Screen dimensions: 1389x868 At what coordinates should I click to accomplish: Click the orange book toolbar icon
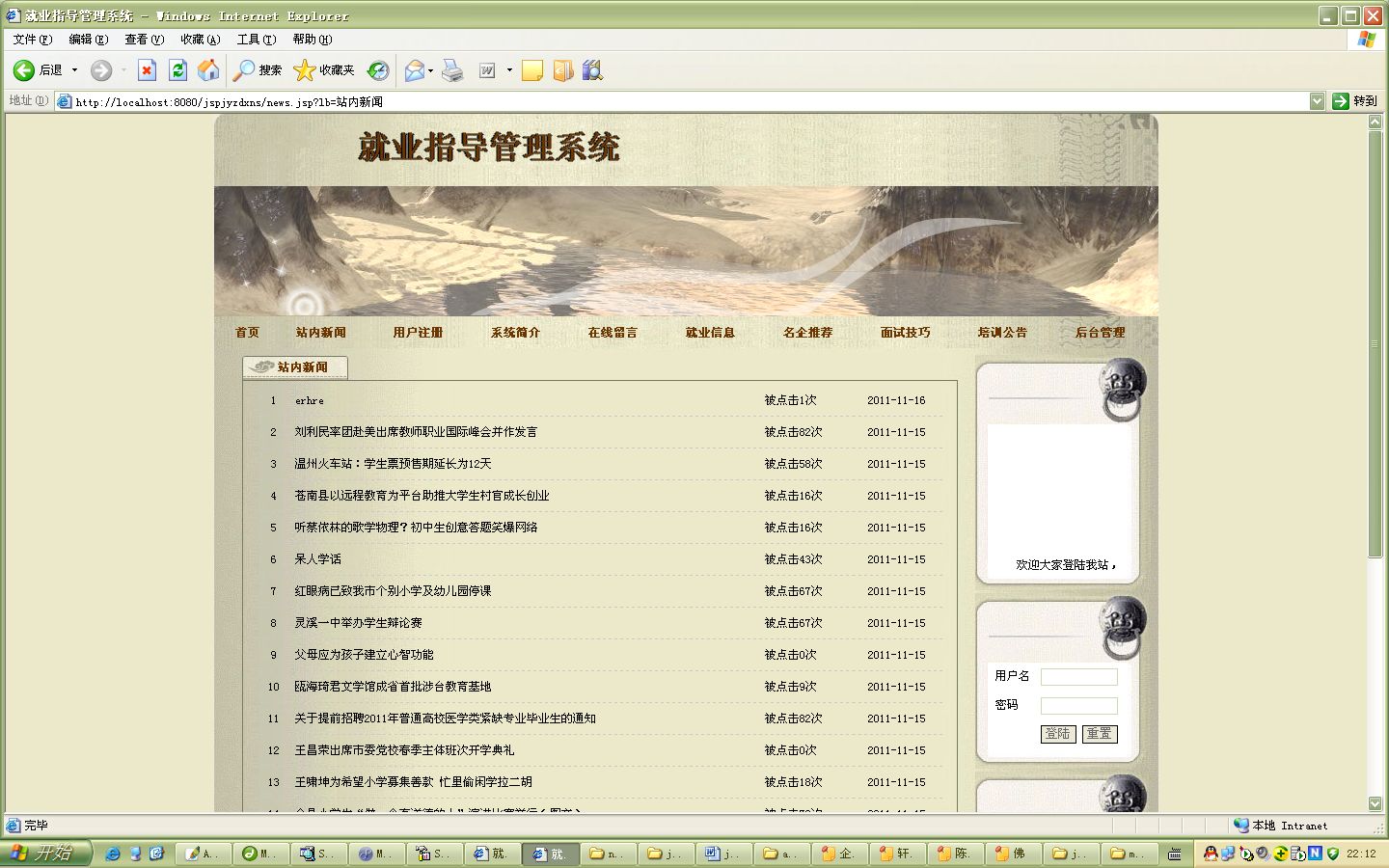563,70
